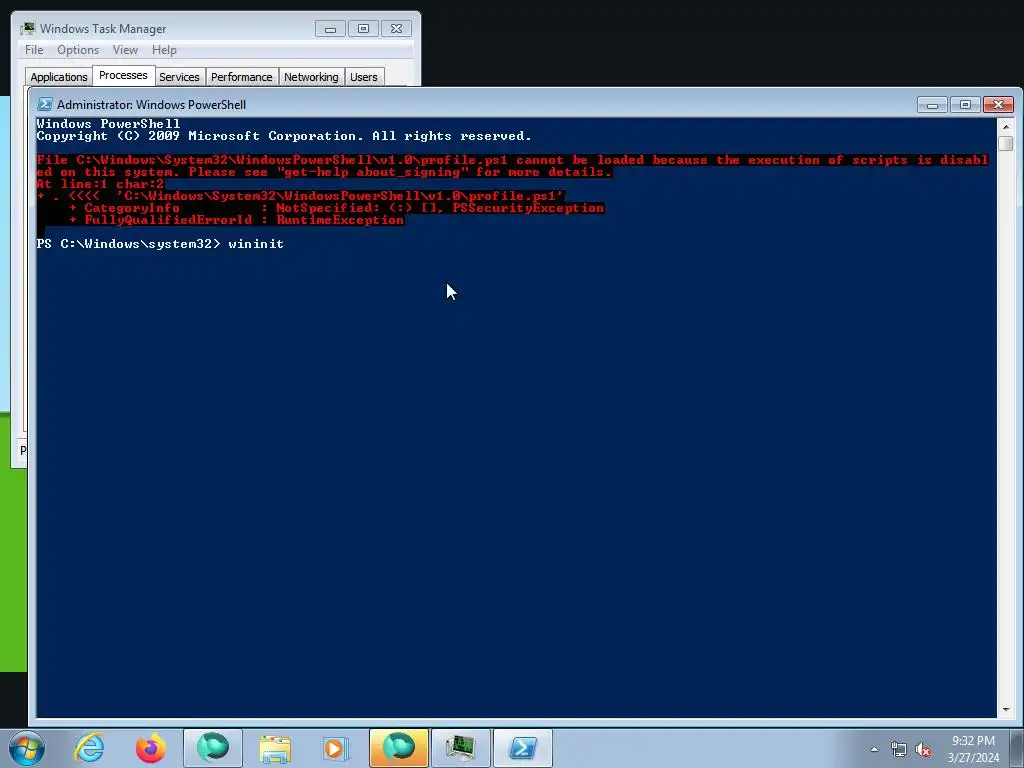Launch Internet Explorer from the taskbar
The height and width of the screenshot is (768, 1024).
(89, 748)
